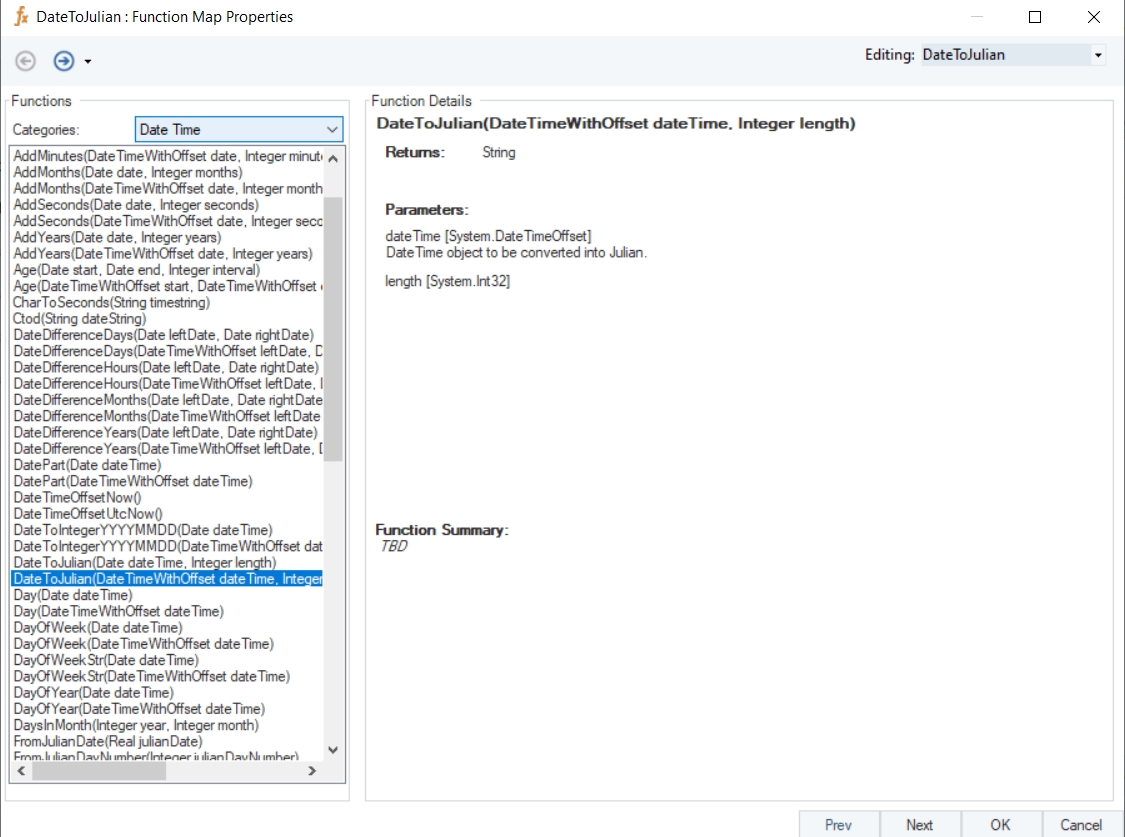Screen dimensions: 1125x837
Task: Confirm with the OK button
Action: (x=1000, y=825)
